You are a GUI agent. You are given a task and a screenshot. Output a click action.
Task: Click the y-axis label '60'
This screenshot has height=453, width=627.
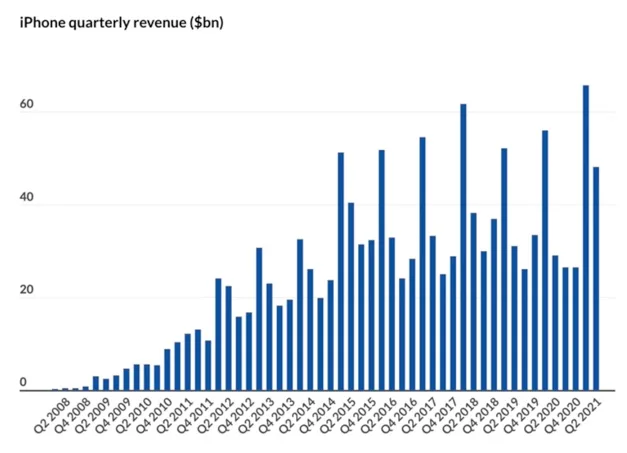pos(26,104)
